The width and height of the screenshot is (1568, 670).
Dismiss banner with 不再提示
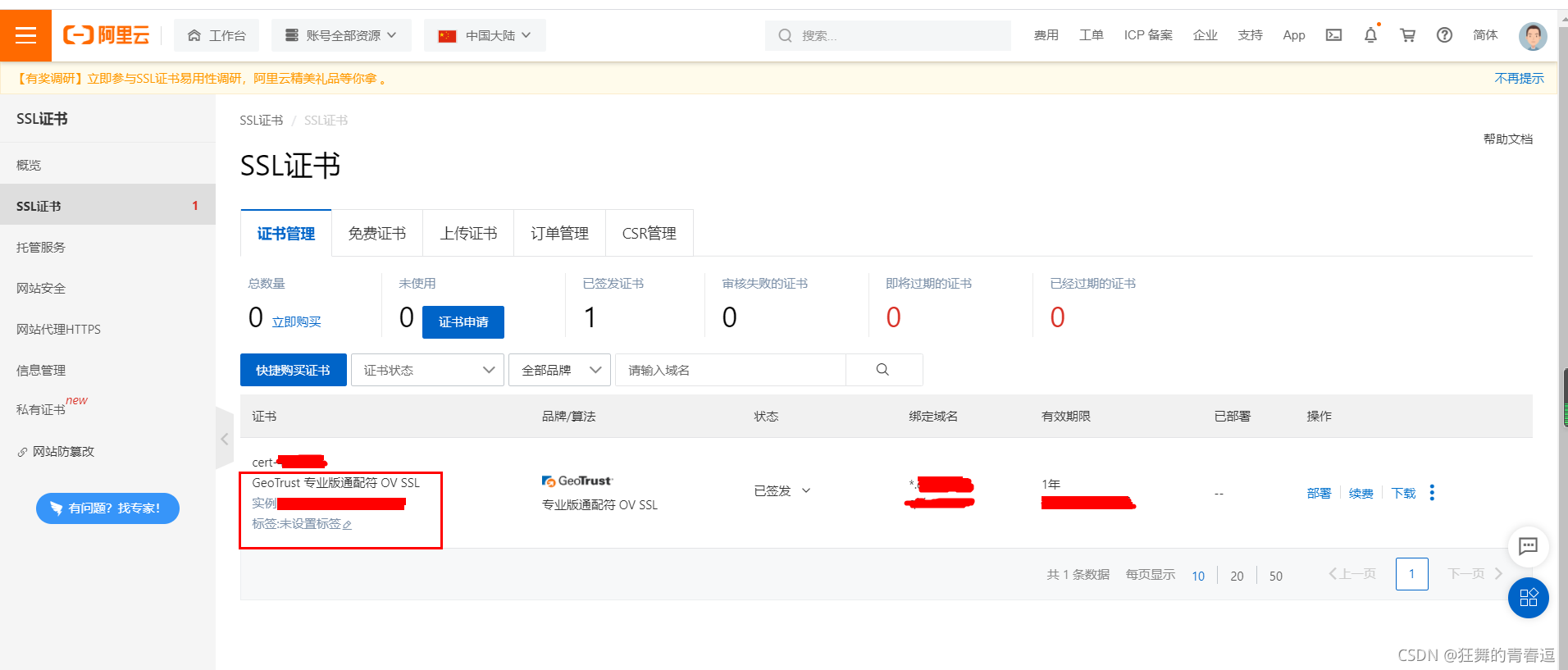pyautogui.click(x=1519, y=79)
